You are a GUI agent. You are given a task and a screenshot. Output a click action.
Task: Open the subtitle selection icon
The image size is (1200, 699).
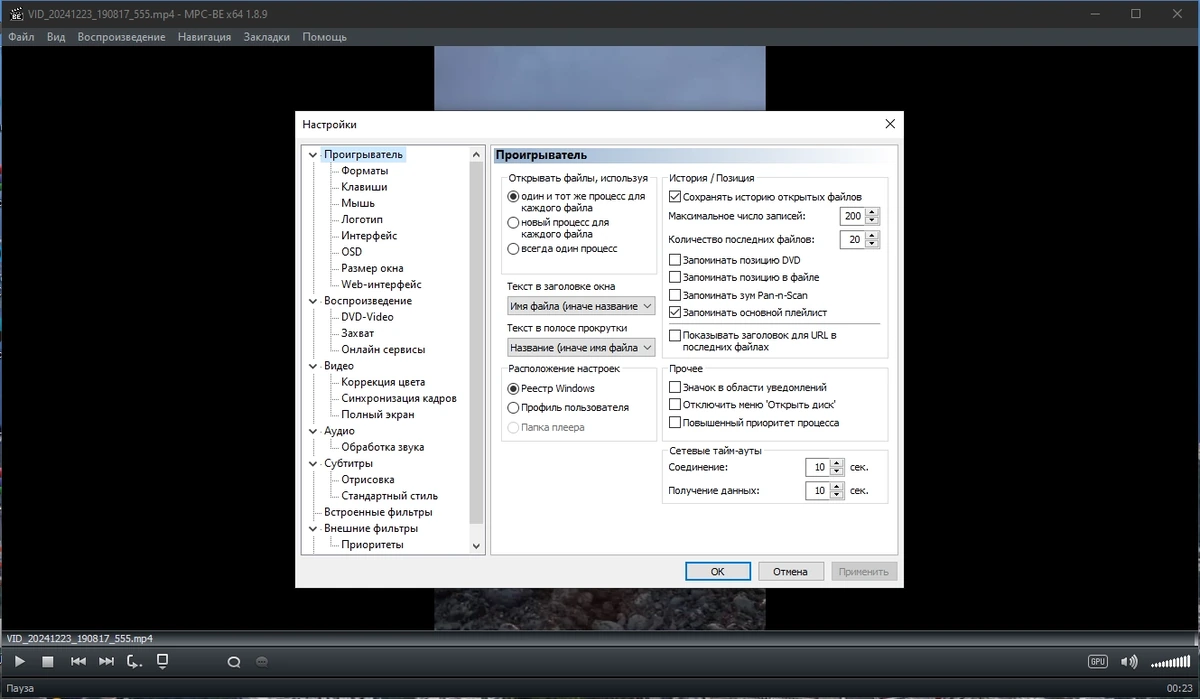point(262,662)
